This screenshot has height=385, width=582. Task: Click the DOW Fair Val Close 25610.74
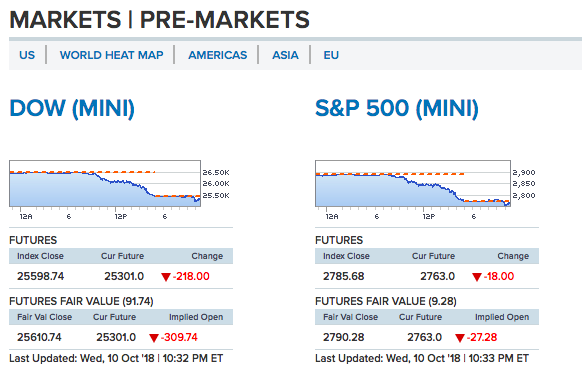[x=39, y=337]
